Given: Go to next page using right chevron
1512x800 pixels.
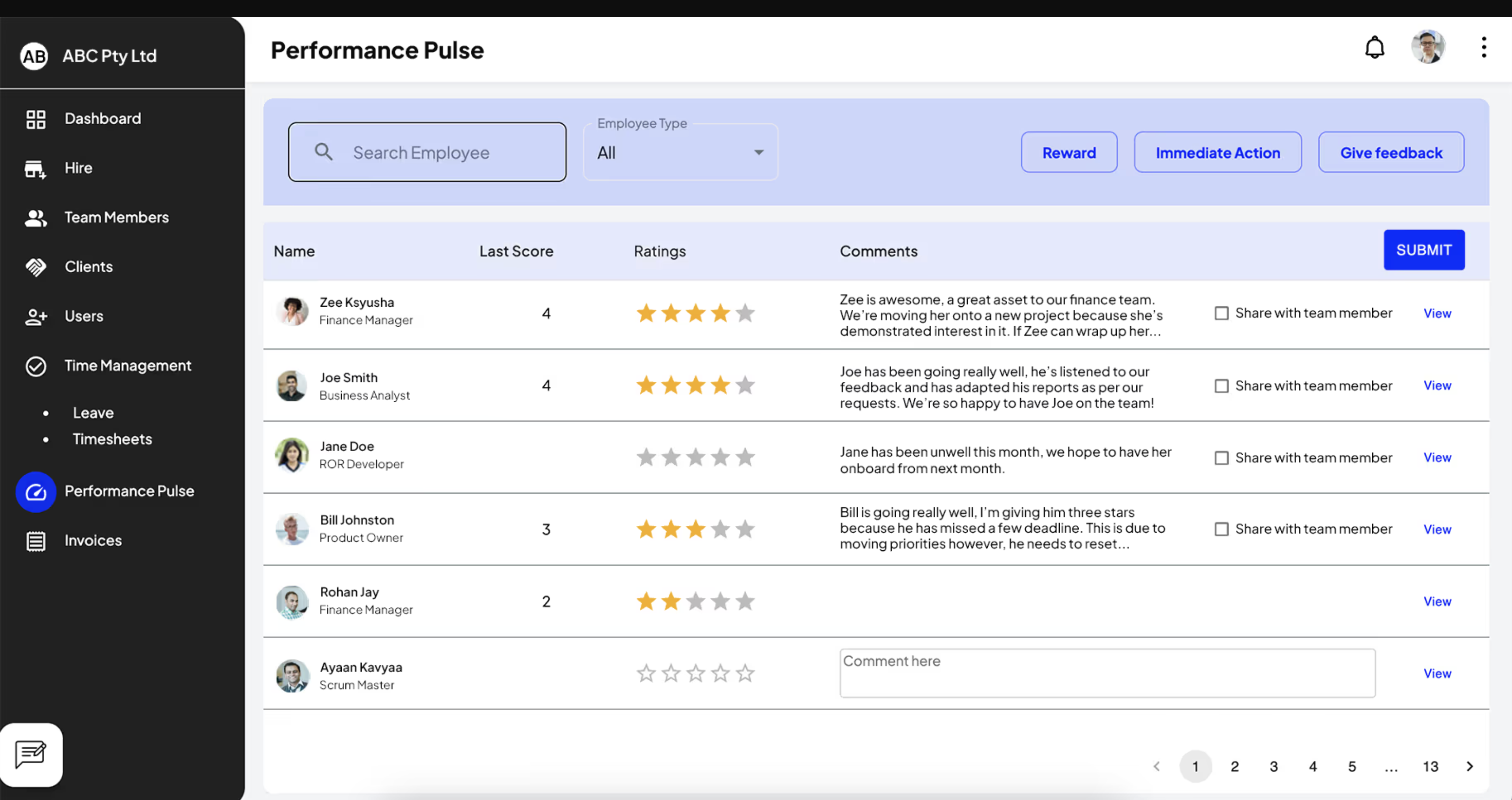Looking at the screenshot, I should click(1469, 766).
